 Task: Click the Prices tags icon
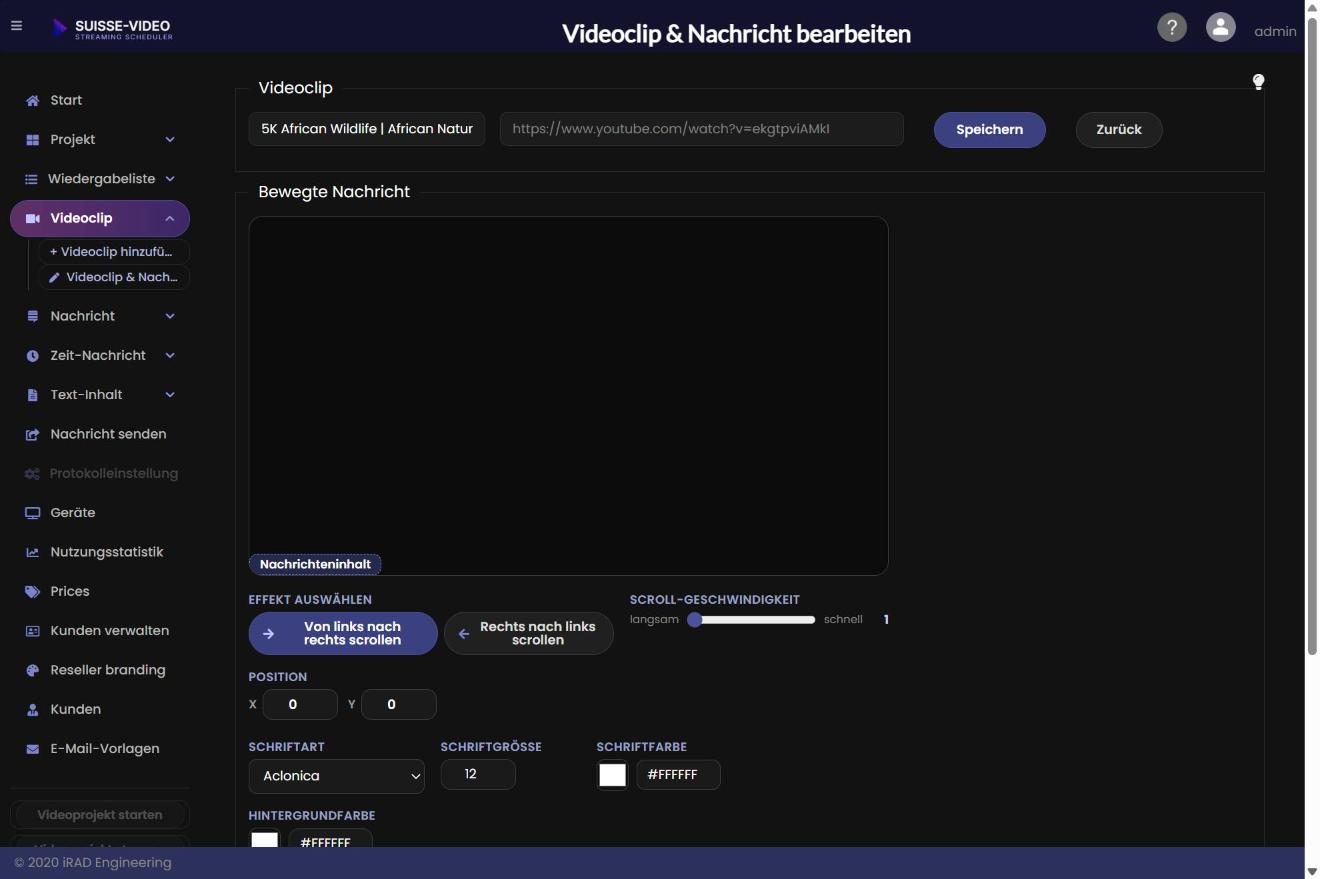[32, 591]
